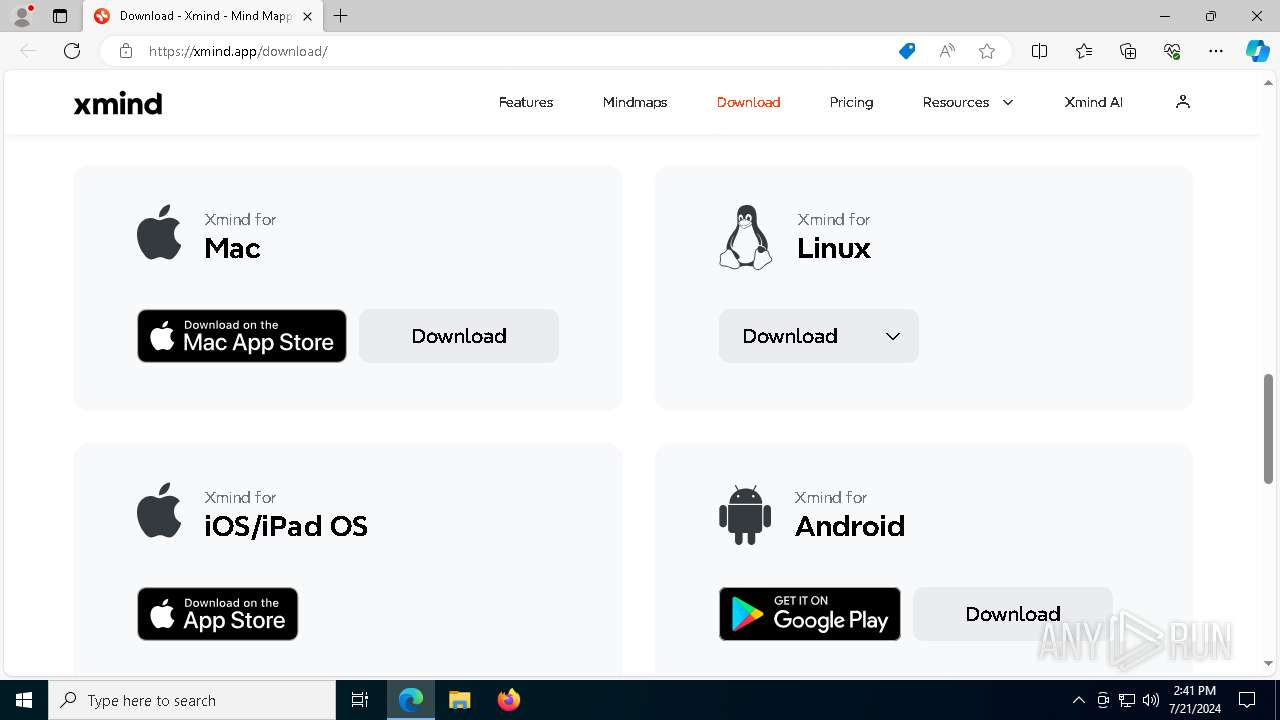Click the page vertical scrollbar thumb
The width and height of the screenshot is (1280, 720).
[1269, 429]
